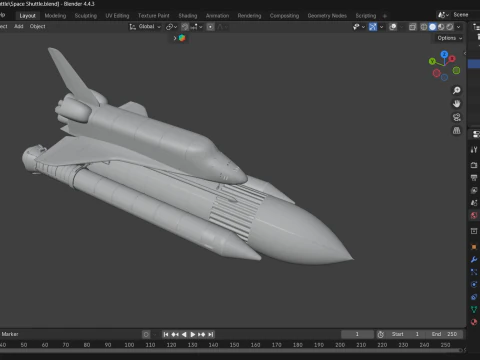The width and height of the screenshot is (480, 360).
Task: Open the Particles properties tab
Action: point(474,272)
